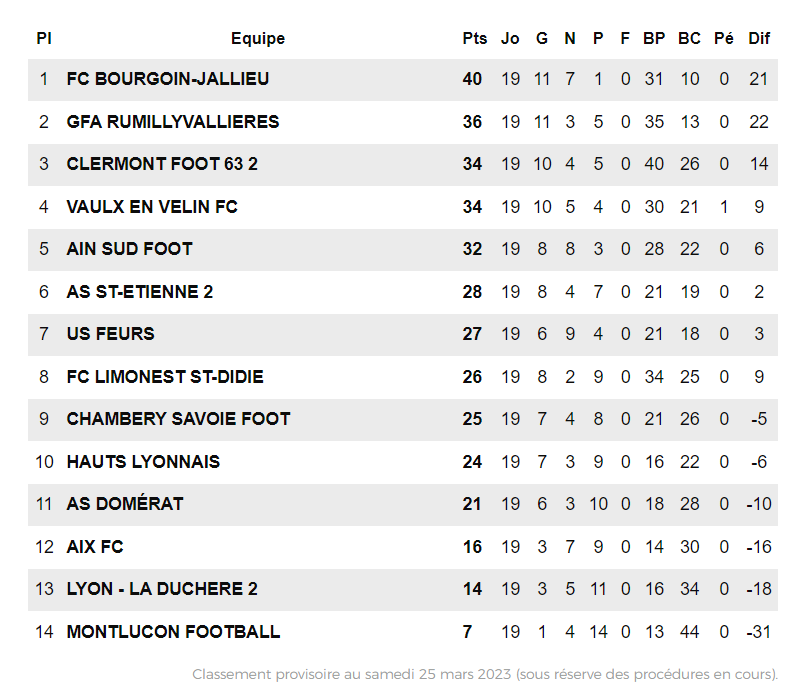The height and width of the screenshot is (692, 798).
Task: Open the FC LIMONEST ST-DIDIE team link
Action: [x=165, y=377]
